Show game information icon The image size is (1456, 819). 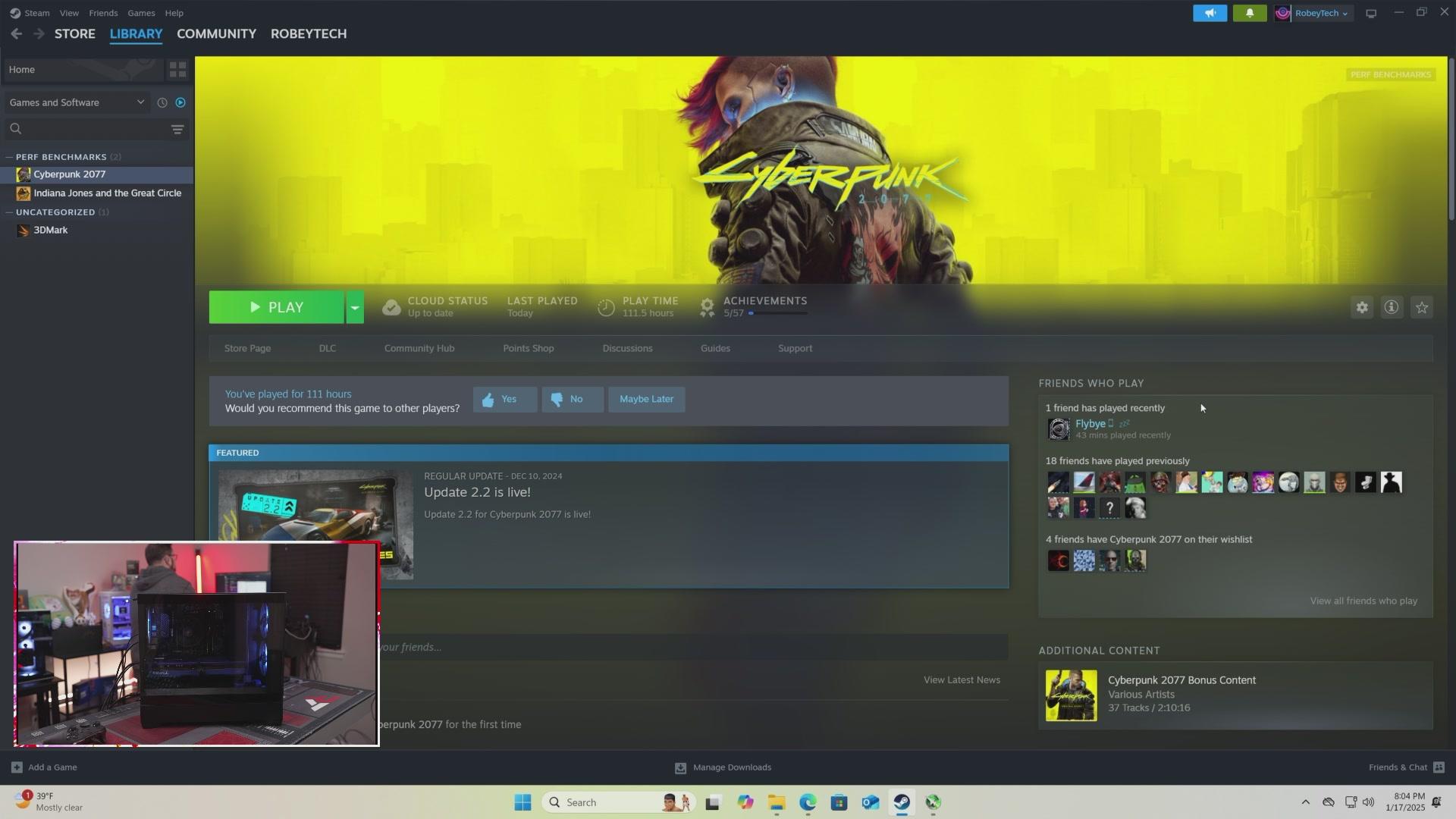pos(1392,307)
